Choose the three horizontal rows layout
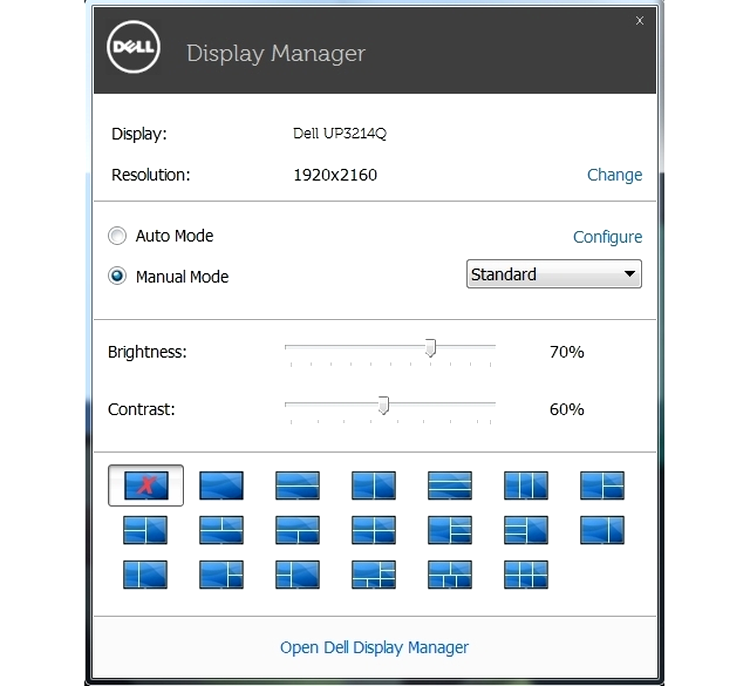Screen dimensions: 750x686 (450, 486)
